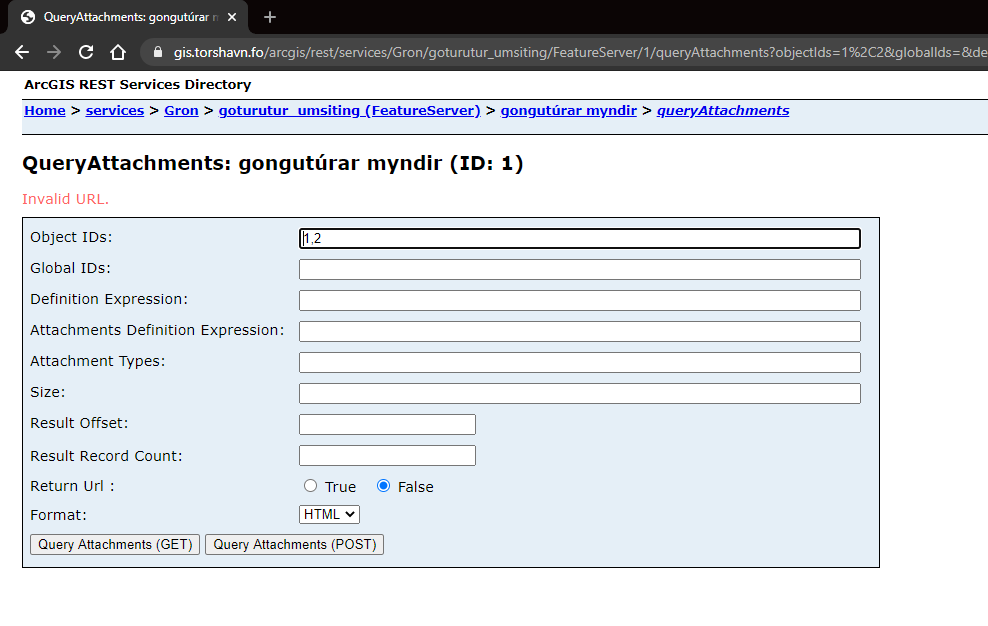
Task: Select the False radio button for Return Url
Action: pyautogui.click(x=383, y=486)
